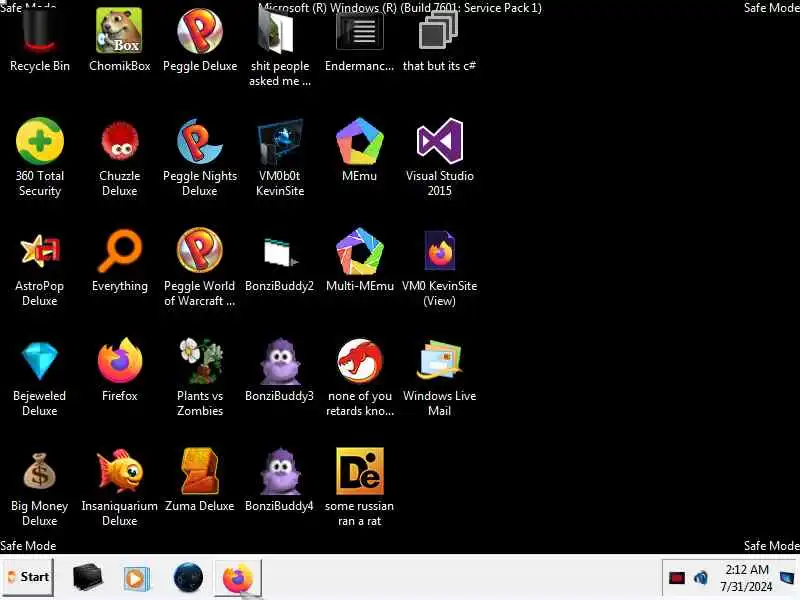Screen dimensions: 800x600
Task: Open the media player taskbar icon
Action: (136, 579)
